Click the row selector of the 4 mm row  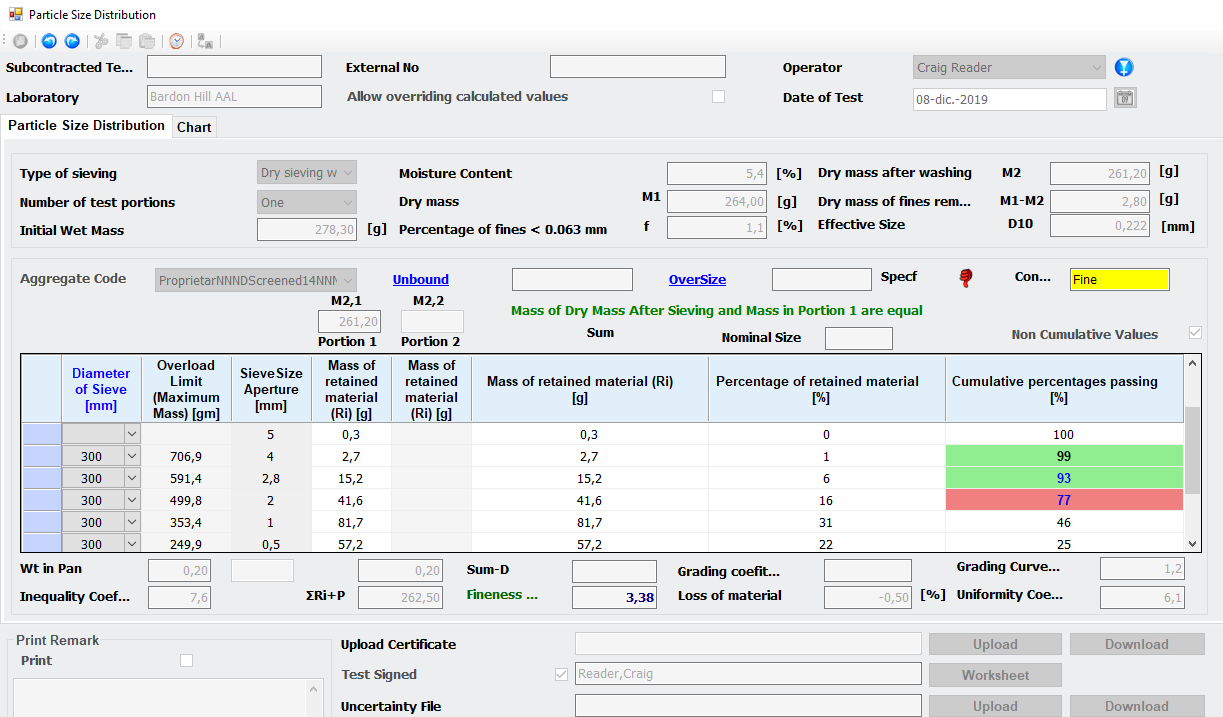[x=42, y=456]
